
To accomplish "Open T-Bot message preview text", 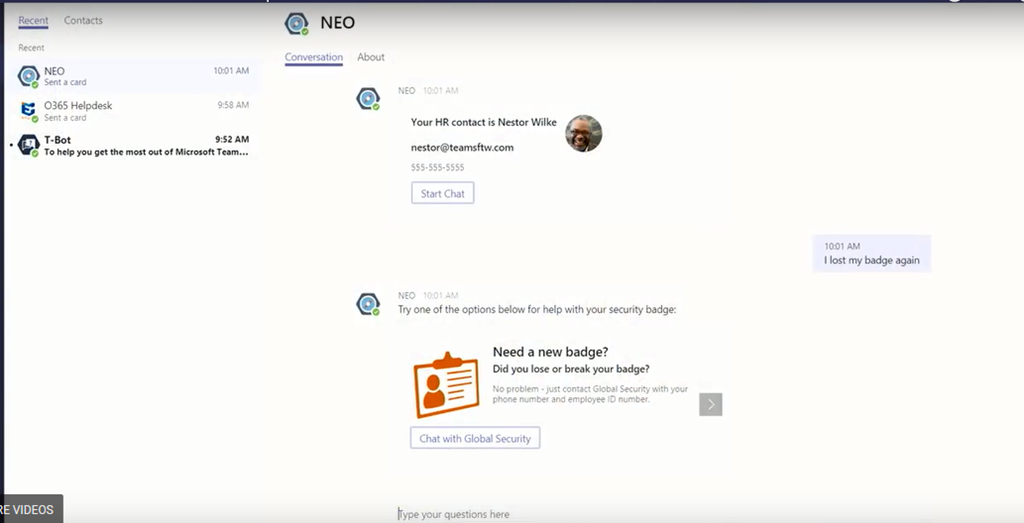I will [146, 152].
